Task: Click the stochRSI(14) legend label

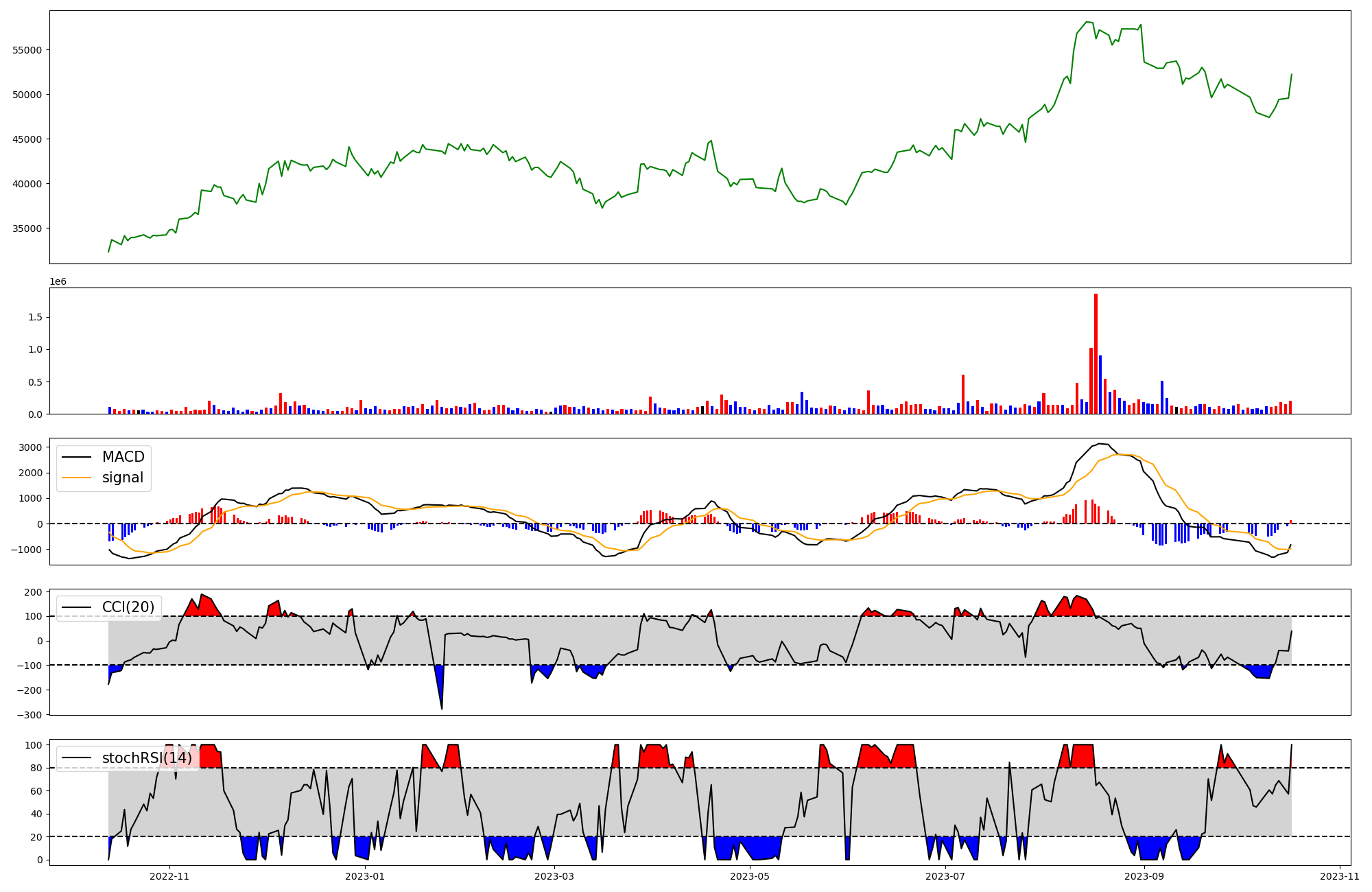Action: click(x=147, y=758)
